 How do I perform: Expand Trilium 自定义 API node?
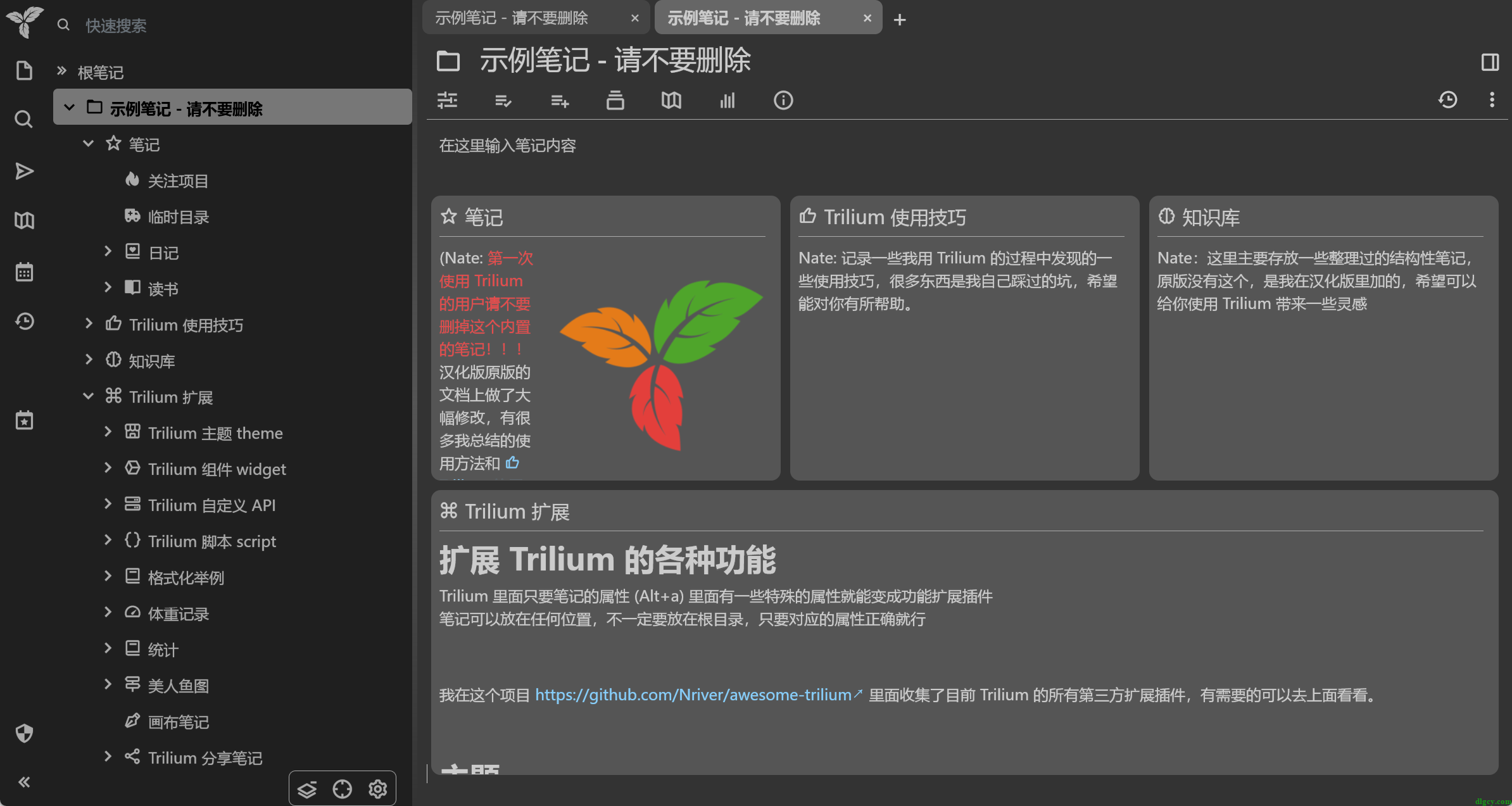(108, 504)
